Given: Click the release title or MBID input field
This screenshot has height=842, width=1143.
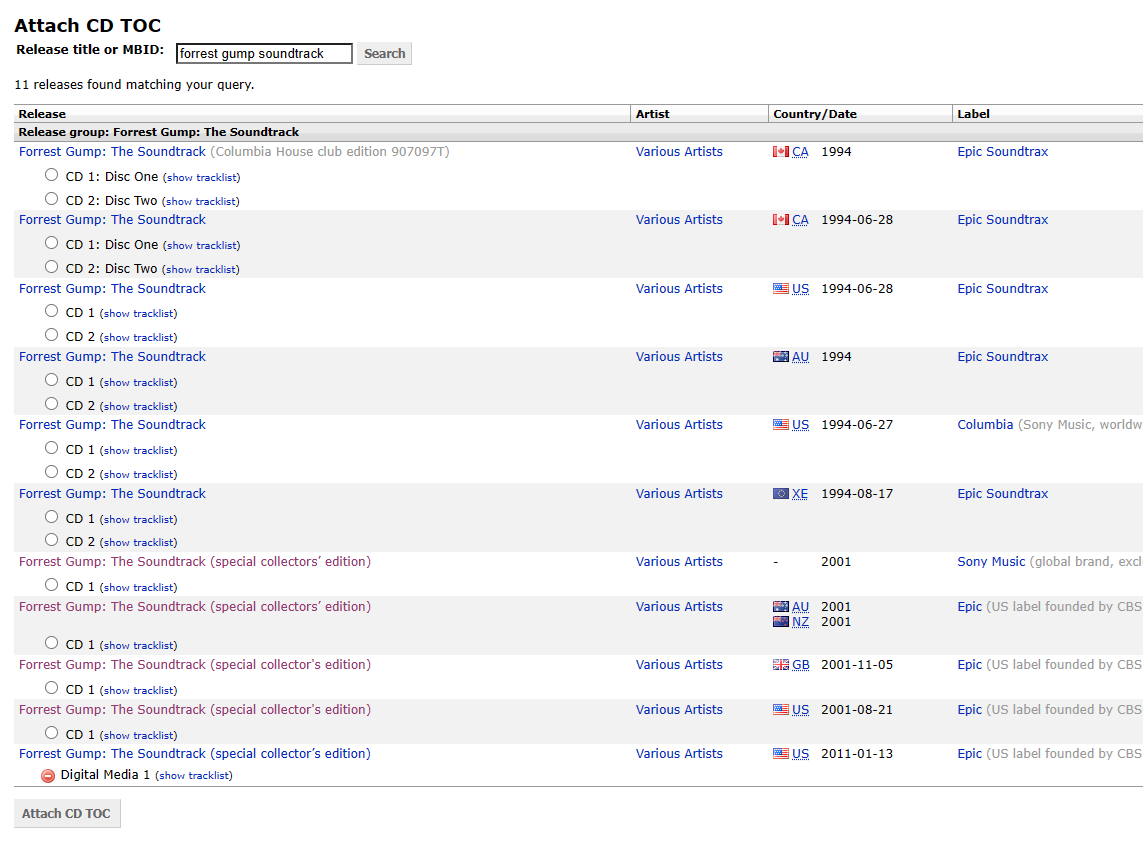Looking at the screenshot, I should click(x=264, y=53).
